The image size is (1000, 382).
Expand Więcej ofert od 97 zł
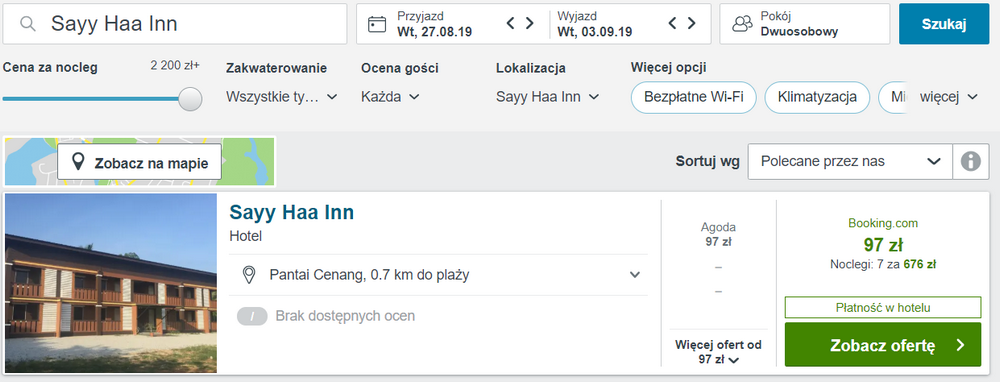(x=719, y=351)
